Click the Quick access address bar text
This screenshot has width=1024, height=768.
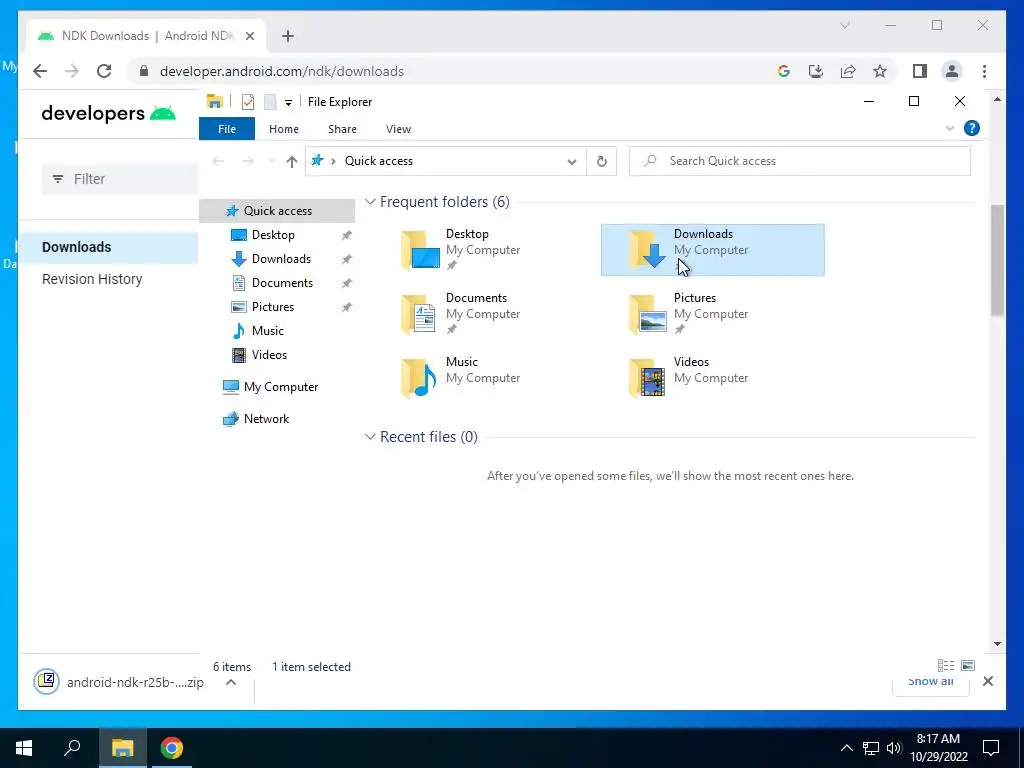click(379, 161)
